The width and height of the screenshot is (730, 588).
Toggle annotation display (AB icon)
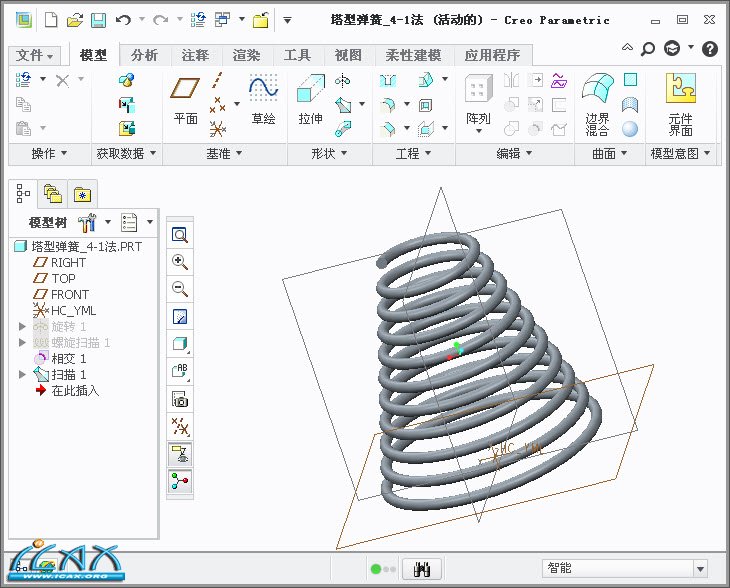point(180,372)
